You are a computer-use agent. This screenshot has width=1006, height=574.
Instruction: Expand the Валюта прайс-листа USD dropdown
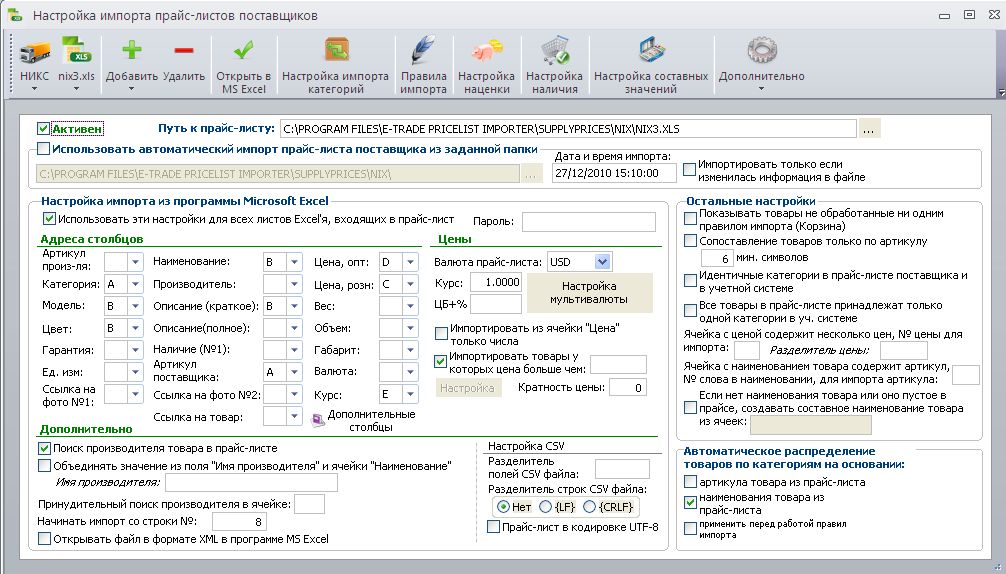pyautogui.click(x=602, y=262)
